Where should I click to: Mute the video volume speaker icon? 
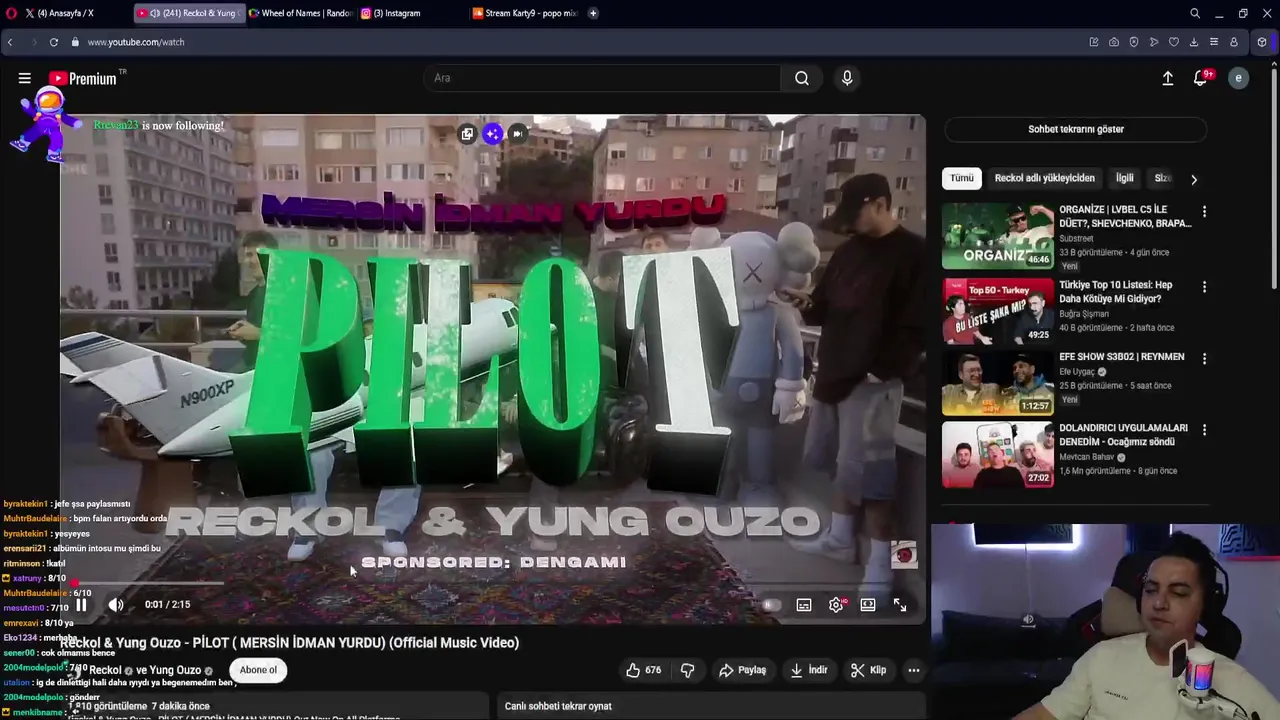click(x=116, y=604)
